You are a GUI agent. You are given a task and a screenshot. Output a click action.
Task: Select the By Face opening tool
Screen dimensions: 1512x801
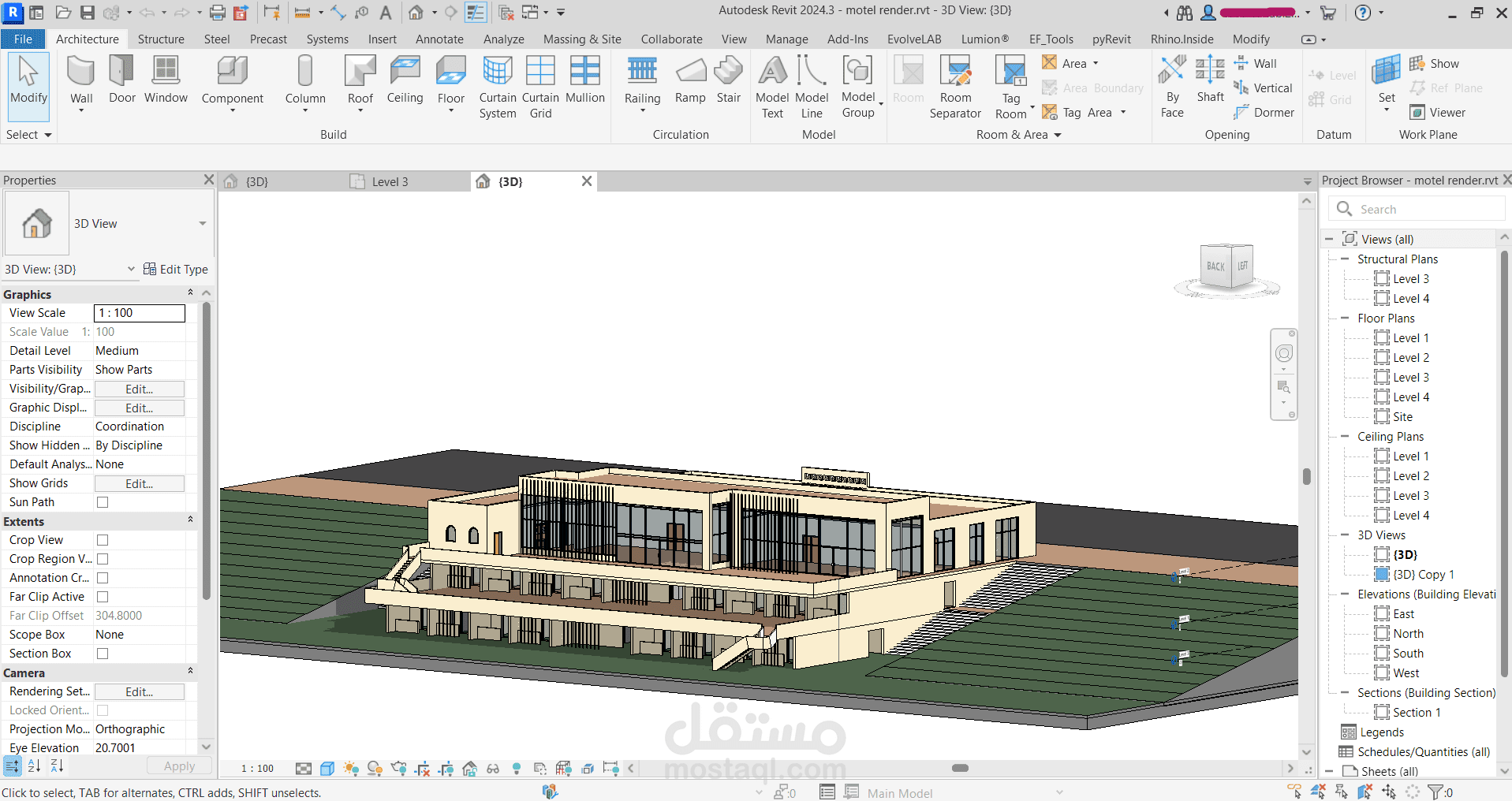[1172, 87]
